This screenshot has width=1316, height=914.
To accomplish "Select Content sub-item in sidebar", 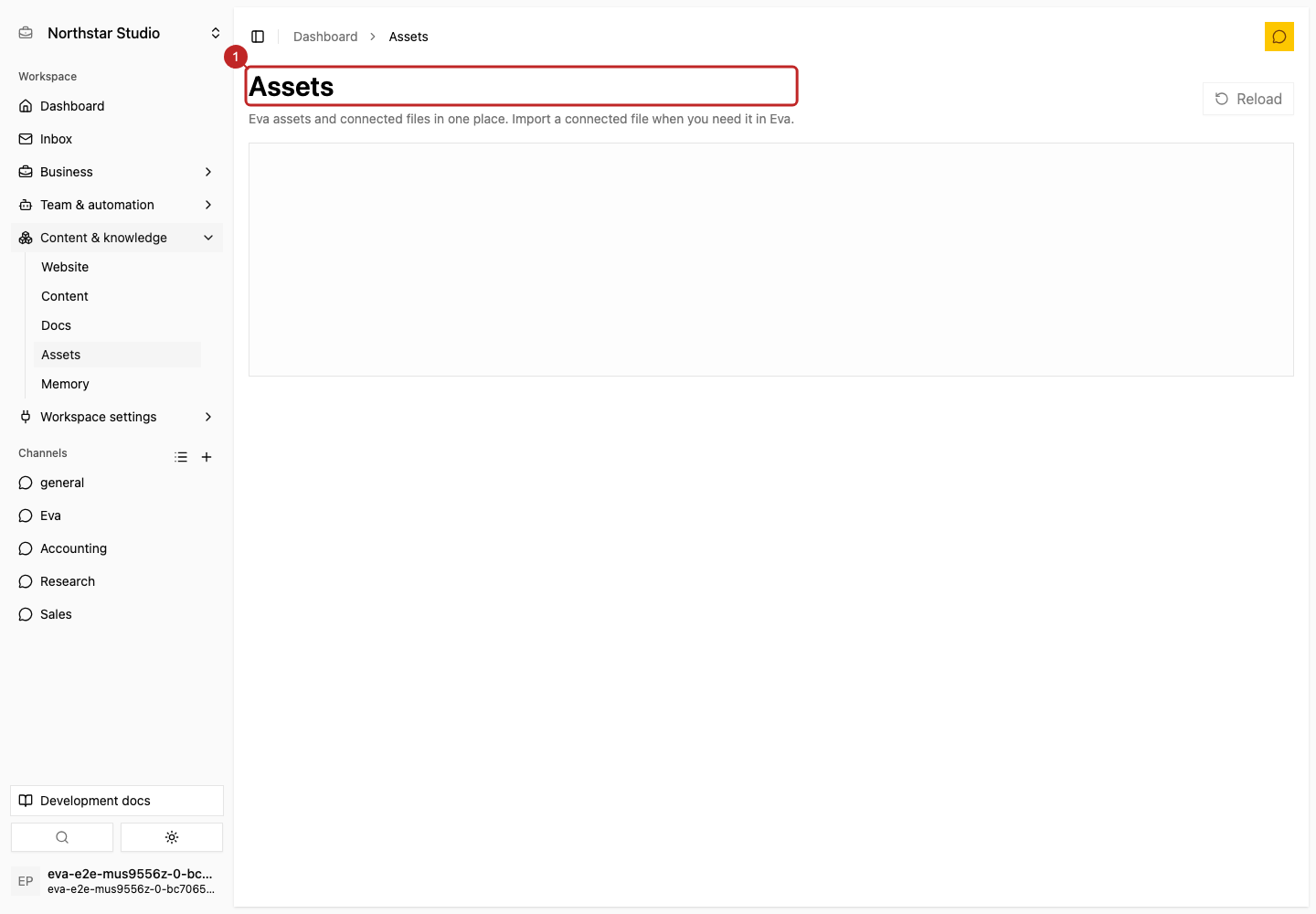I will point(117,296).
